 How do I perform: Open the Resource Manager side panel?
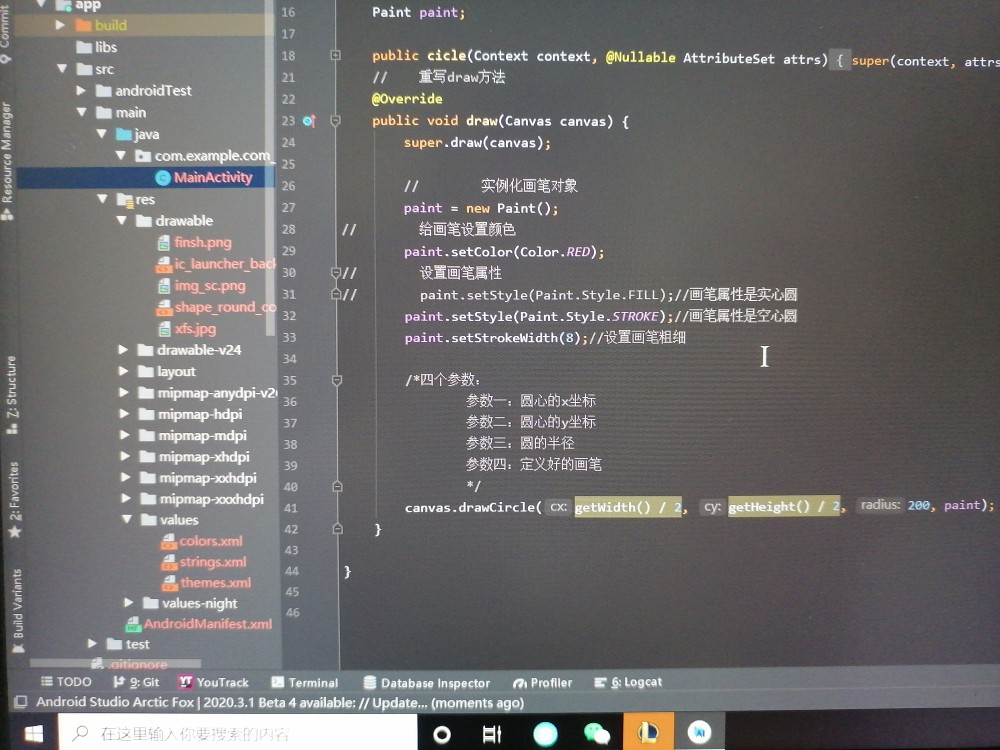tap(7, 161)
